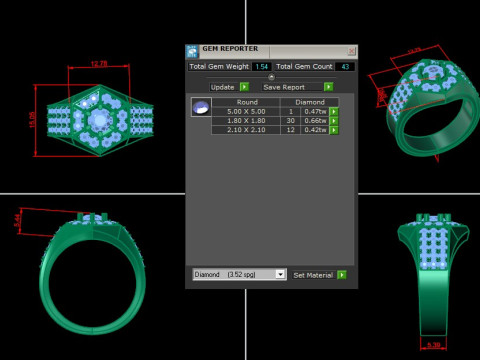Select the 1.80 X 1.80 size cell
Image resolution: width=480 pixels, height=360 pixels.
coord(246,121)
